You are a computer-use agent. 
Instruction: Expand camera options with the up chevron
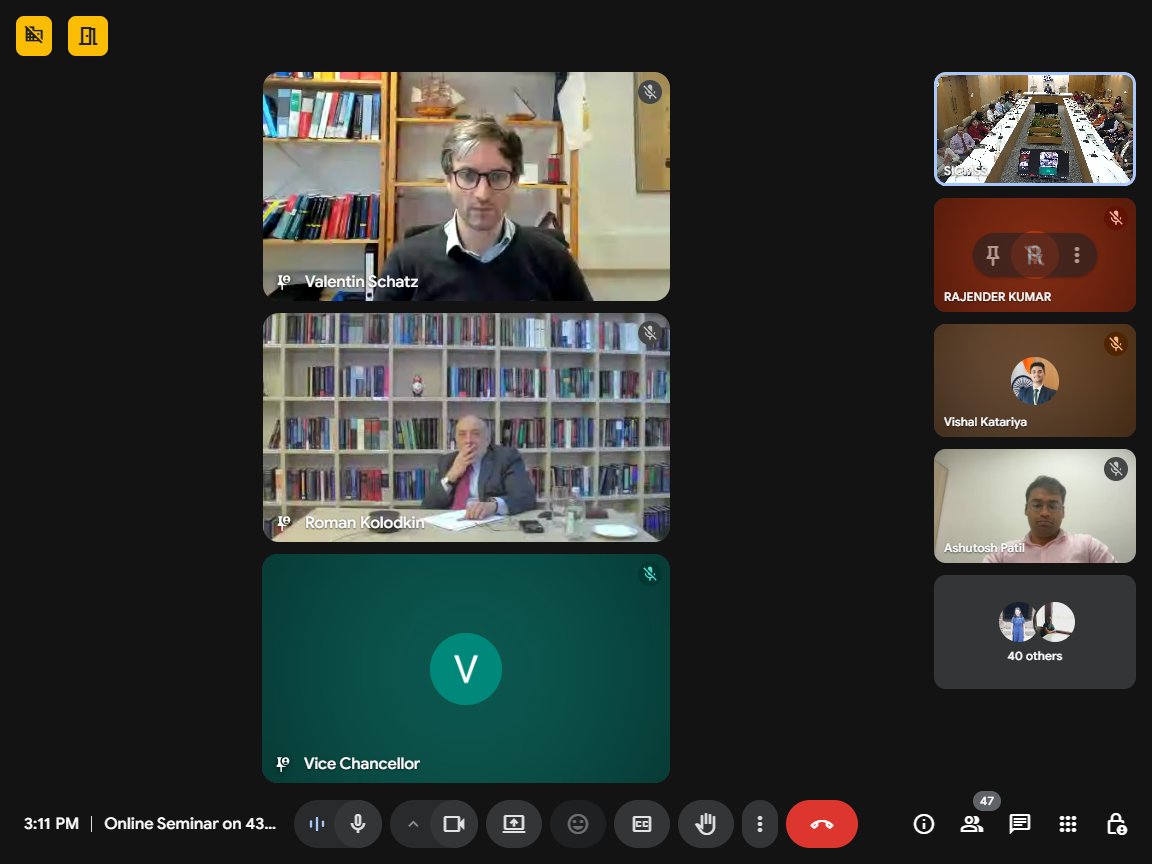click(x=413, y=824)
